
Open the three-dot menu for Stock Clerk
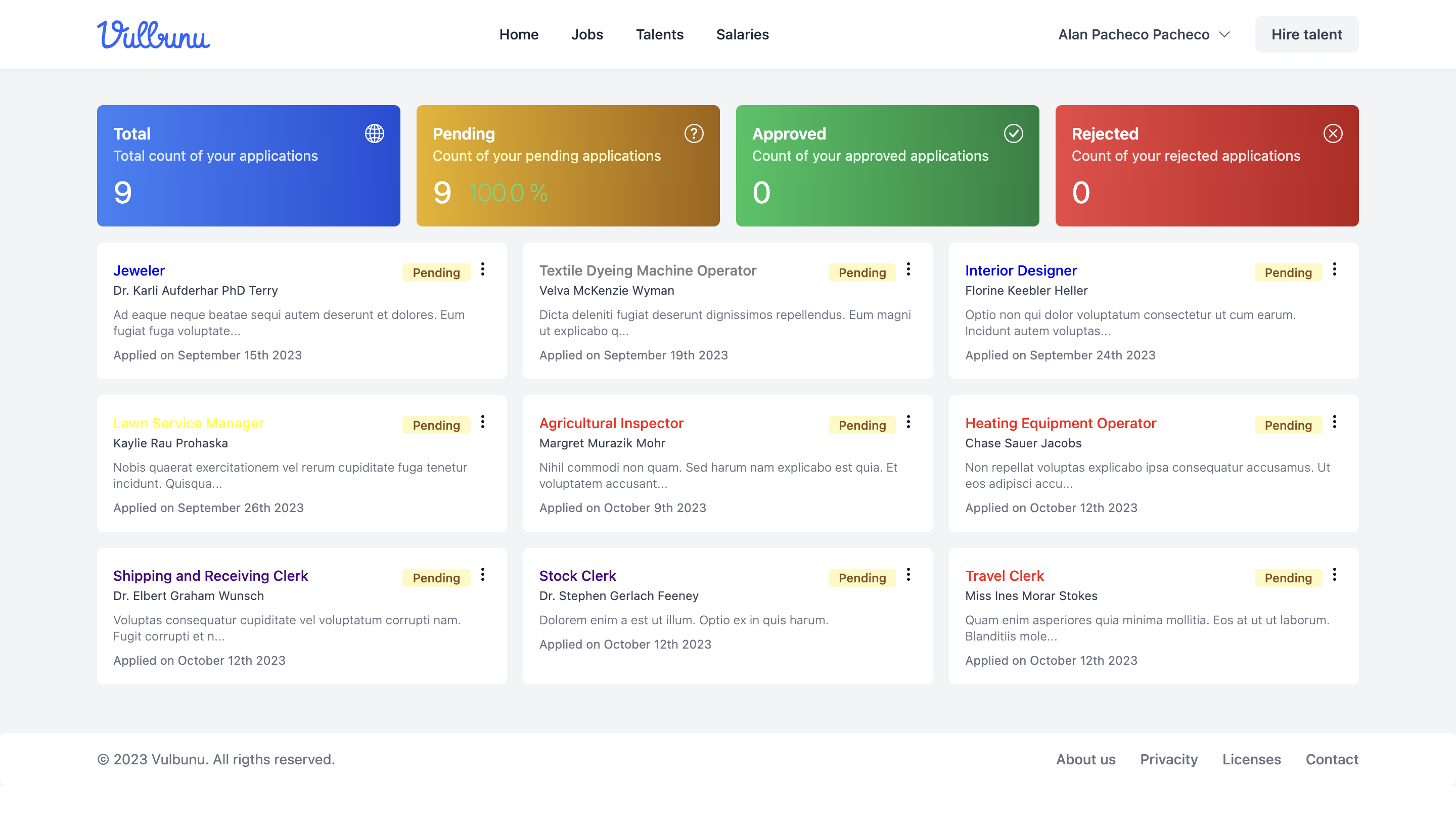coord(908,575)
